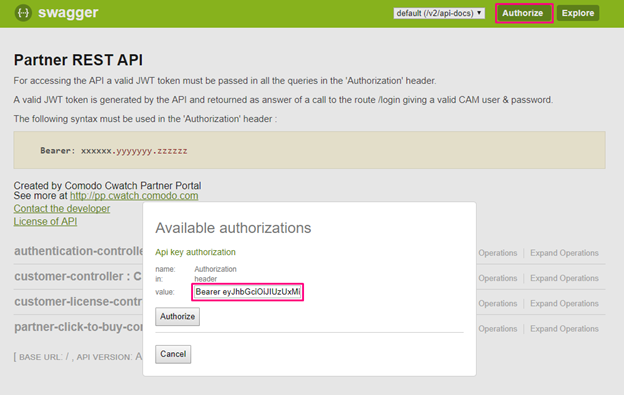Click the Api key authorization label

point(195,252)
